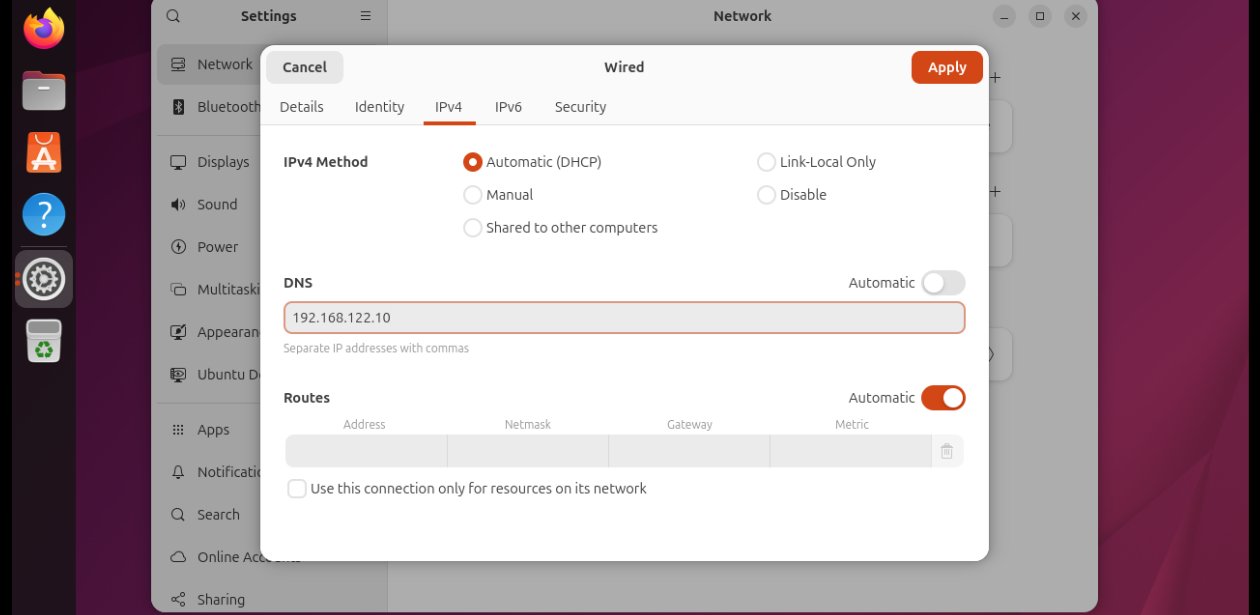Delete route row with trash icon
This screenshot has height=615, width=1260.
coord(946,452)
